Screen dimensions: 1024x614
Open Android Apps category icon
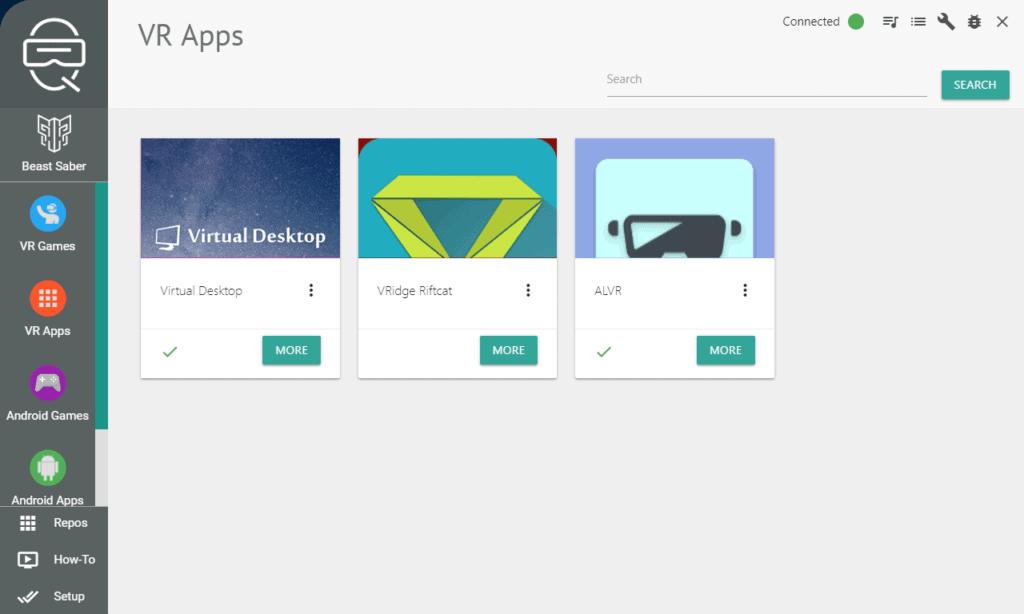point(48,468)
